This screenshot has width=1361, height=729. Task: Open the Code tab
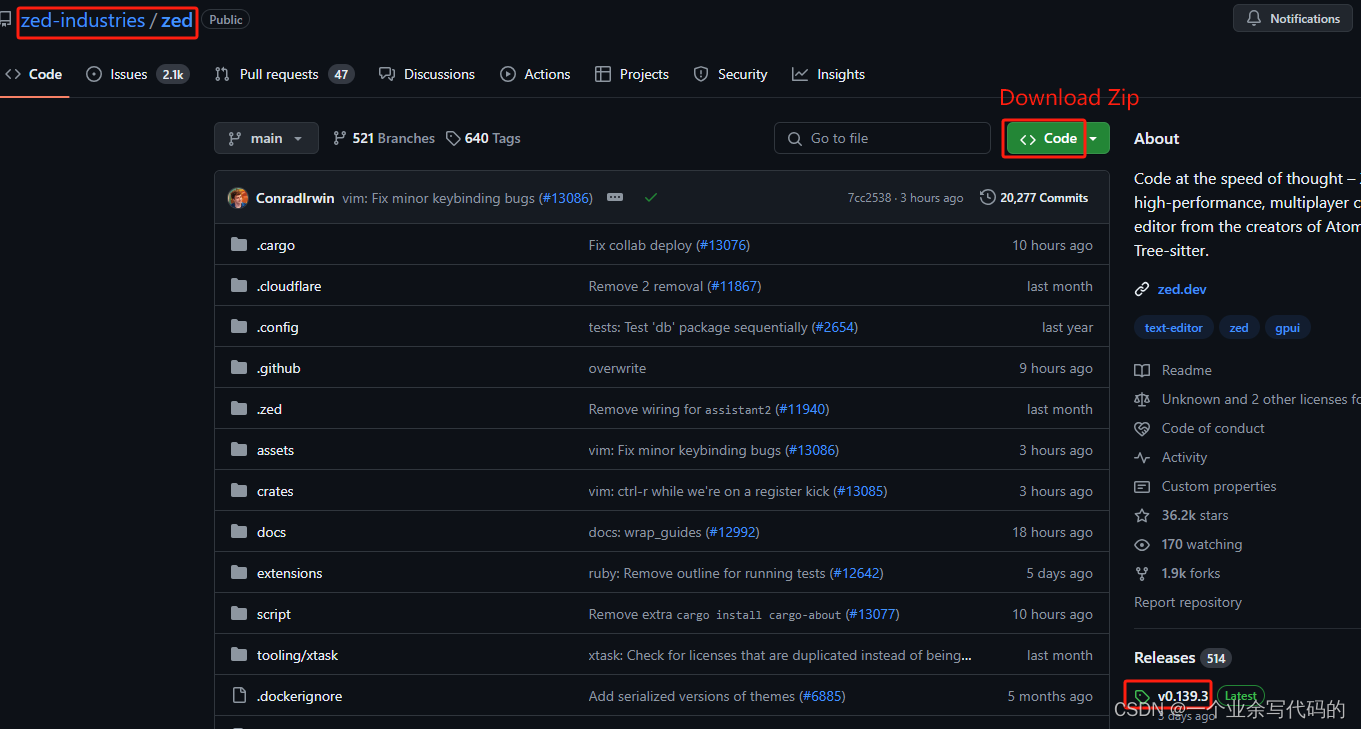click(x=34, y=74)
